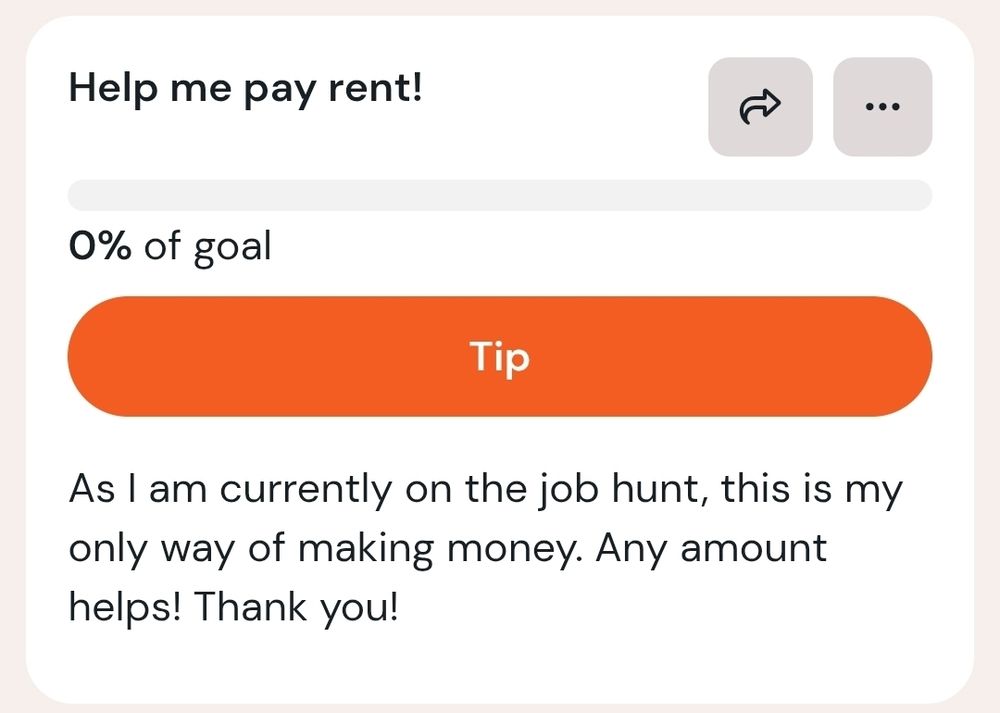
Task: Click the gray share button background square
Action: pos(760,107)
